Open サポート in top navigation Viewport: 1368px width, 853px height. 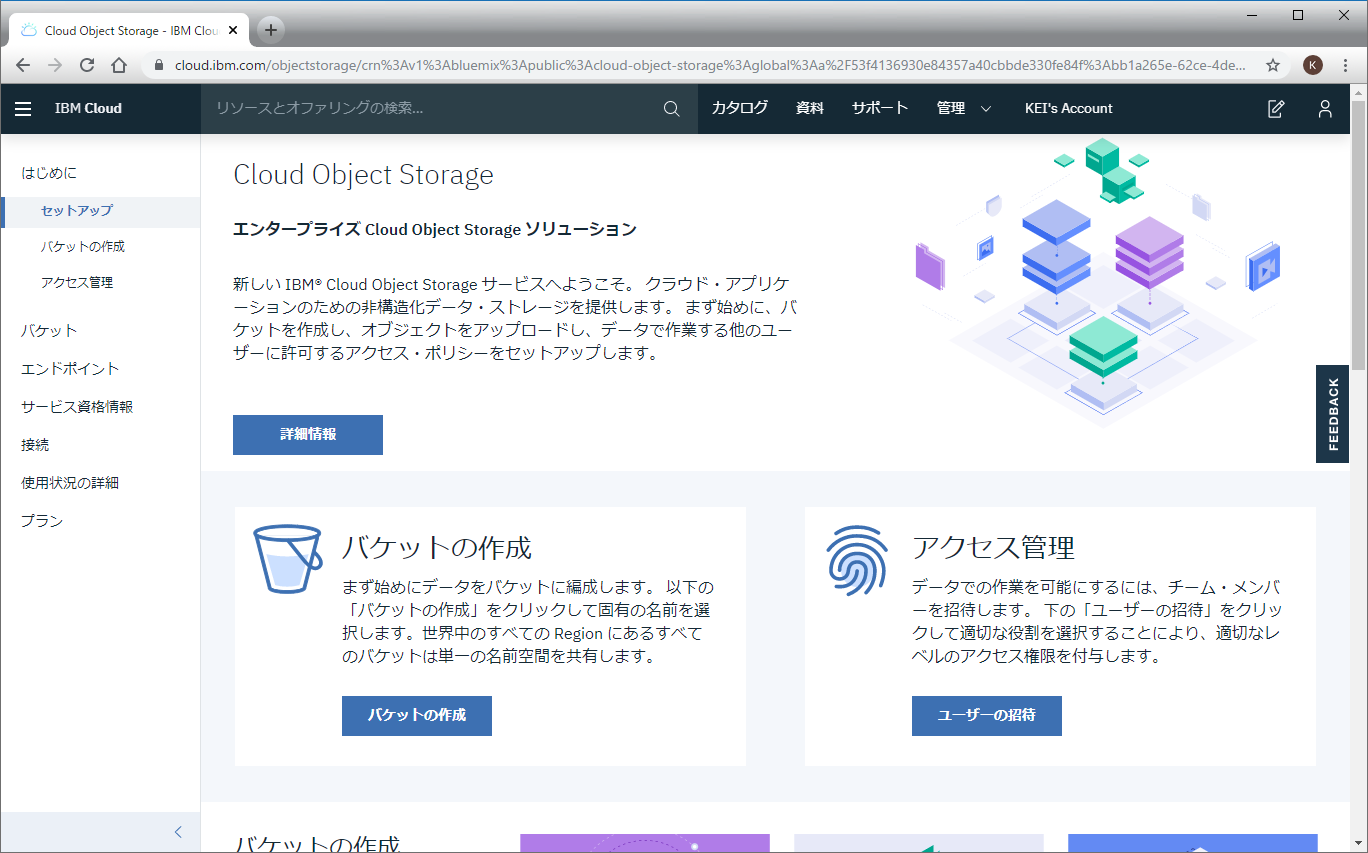(x=880, y=109)
